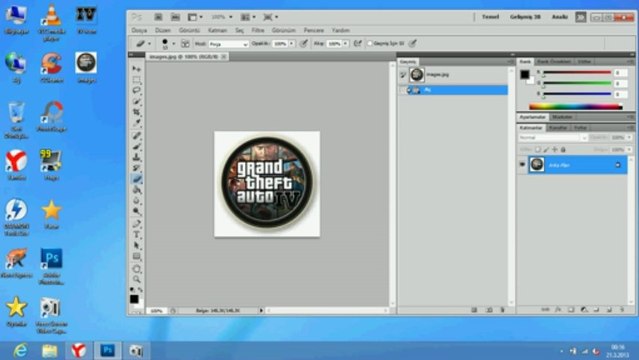Toggle lock all padlock icon

[x=563, y=150]
